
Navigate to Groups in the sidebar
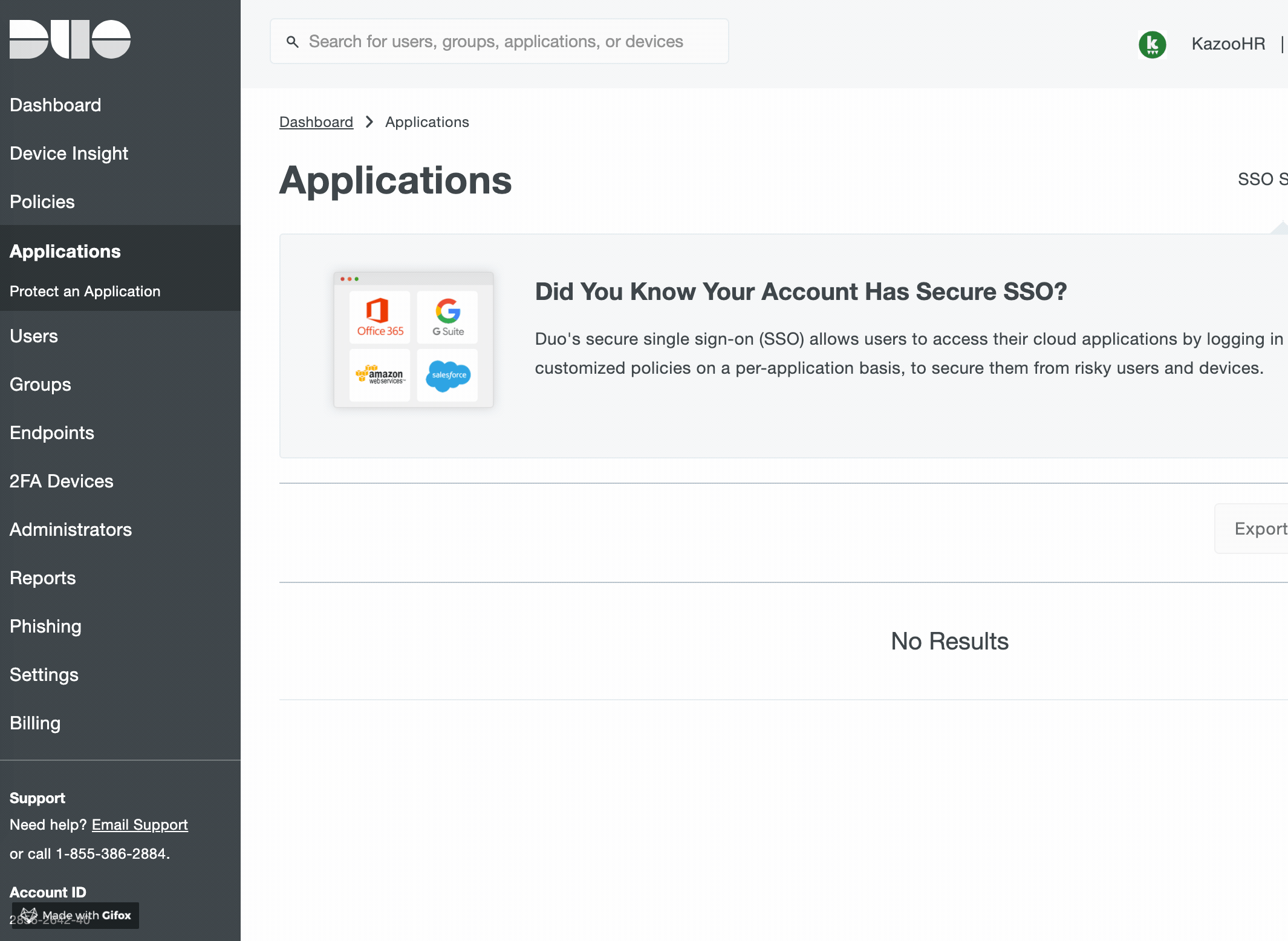pyautogui.click(x=41, y=385)
